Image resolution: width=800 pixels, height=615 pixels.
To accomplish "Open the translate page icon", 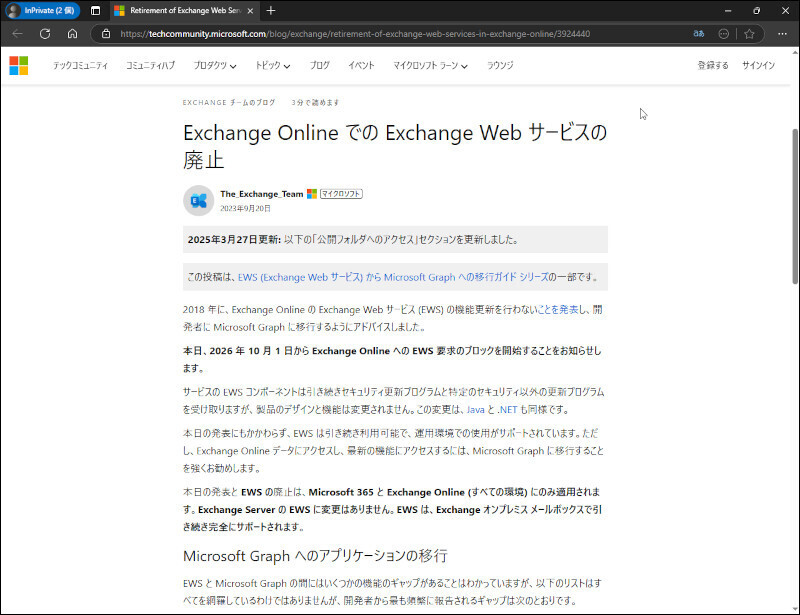I will click(698, 34).
